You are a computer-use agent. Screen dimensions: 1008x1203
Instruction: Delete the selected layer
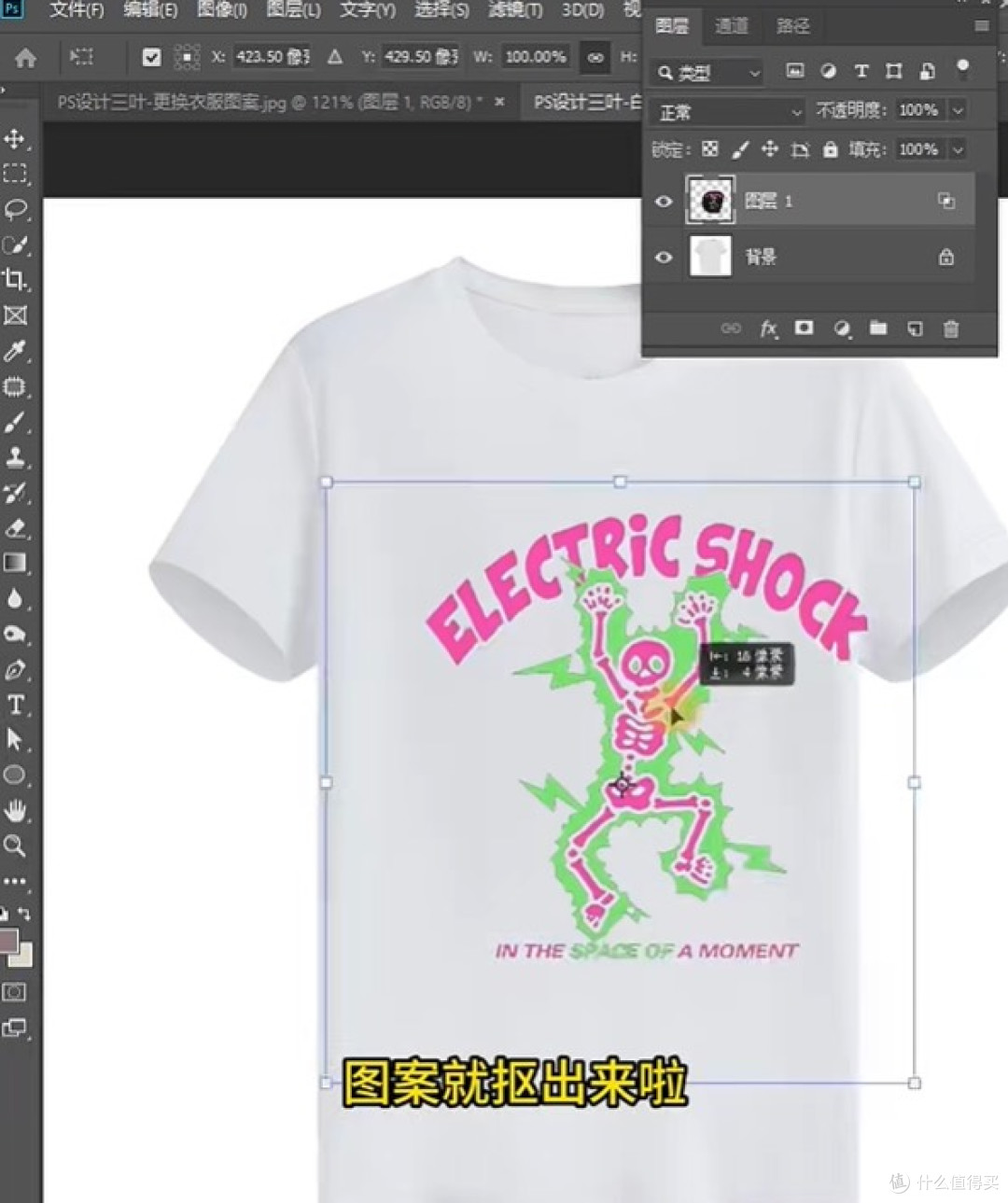tap(951, 329)
